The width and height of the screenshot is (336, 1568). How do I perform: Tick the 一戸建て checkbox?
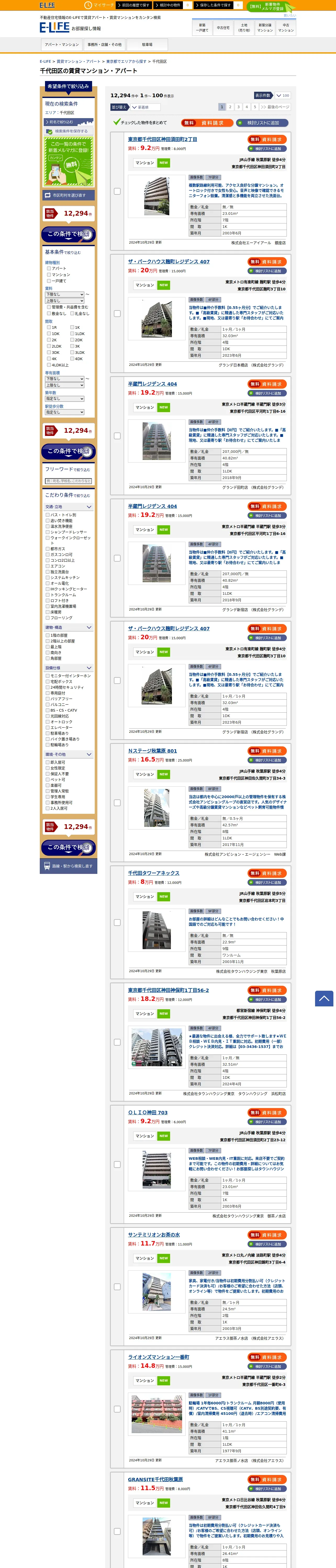(49, 281)
